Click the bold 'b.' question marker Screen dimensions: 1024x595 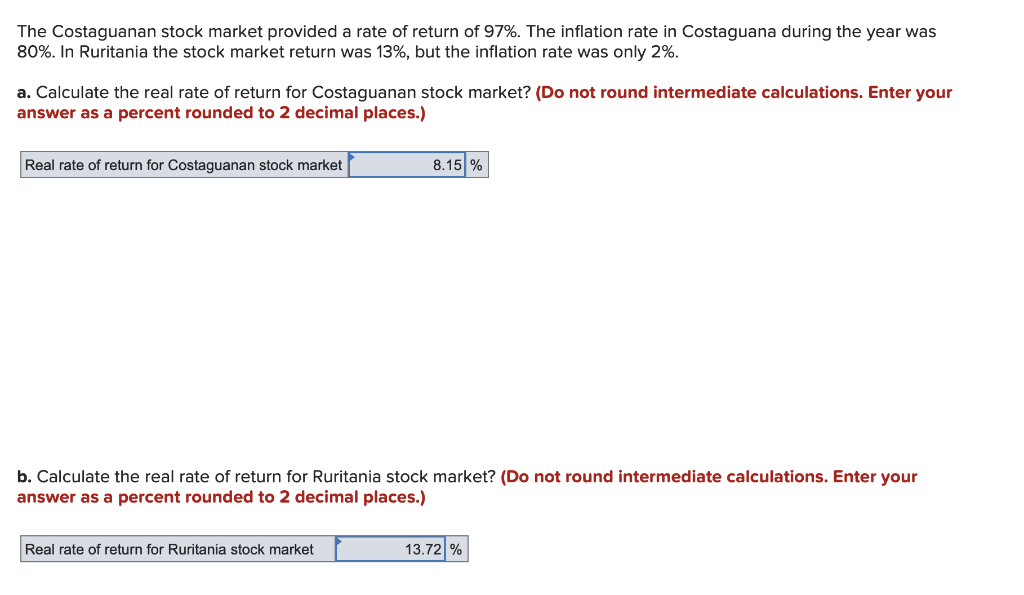click(24, 477)
